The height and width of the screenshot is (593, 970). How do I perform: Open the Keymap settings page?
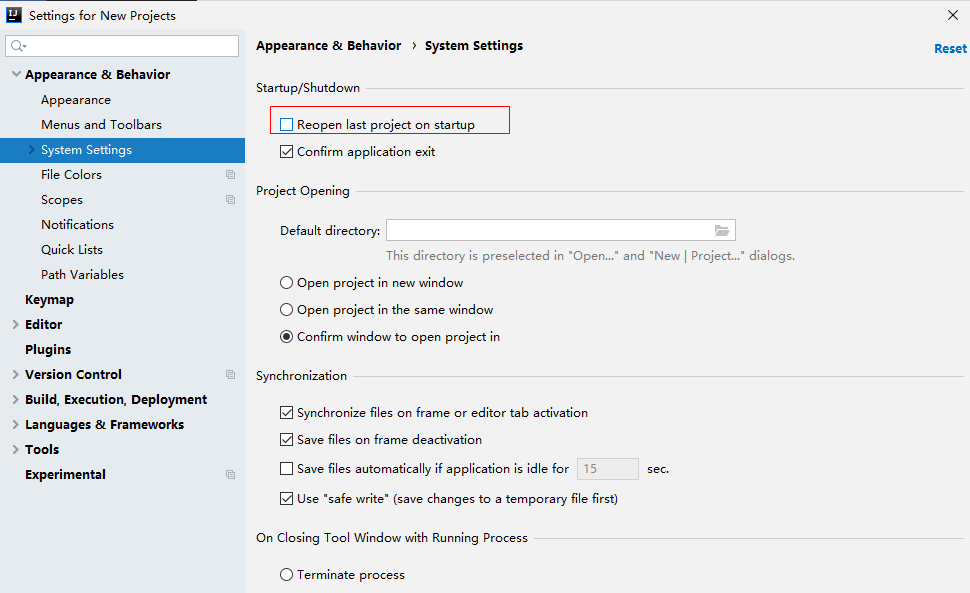49,300
